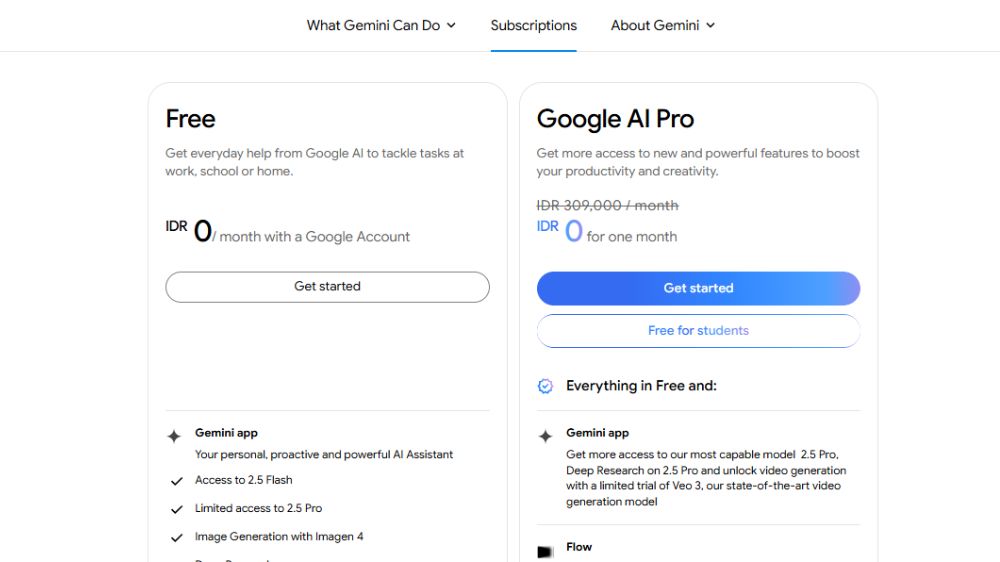Click the Flow feature label
This screenshot has width=1000, height=562.
pos(579,547)
